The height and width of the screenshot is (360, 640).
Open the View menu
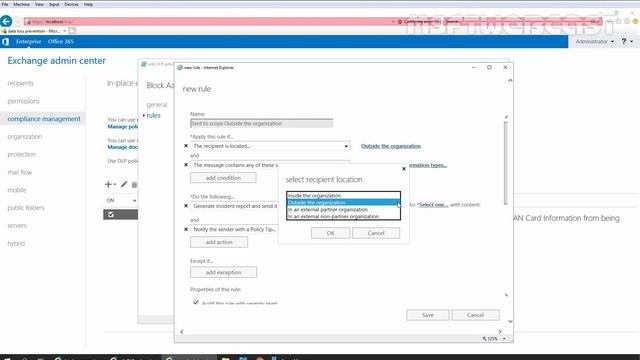pos(39,4)
